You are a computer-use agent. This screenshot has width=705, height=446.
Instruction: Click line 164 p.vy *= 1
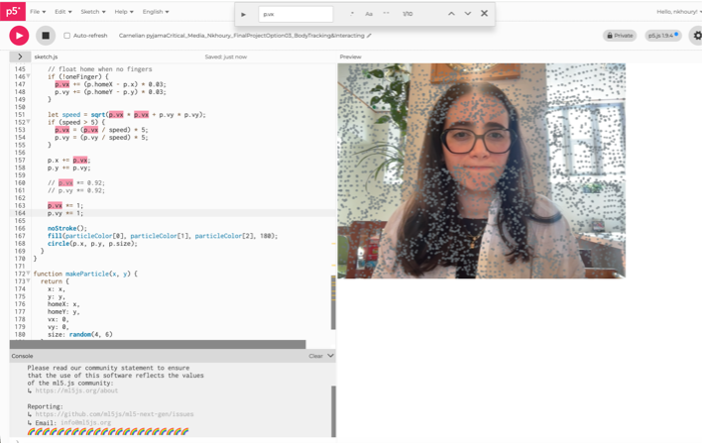click(x=65, y=213)
